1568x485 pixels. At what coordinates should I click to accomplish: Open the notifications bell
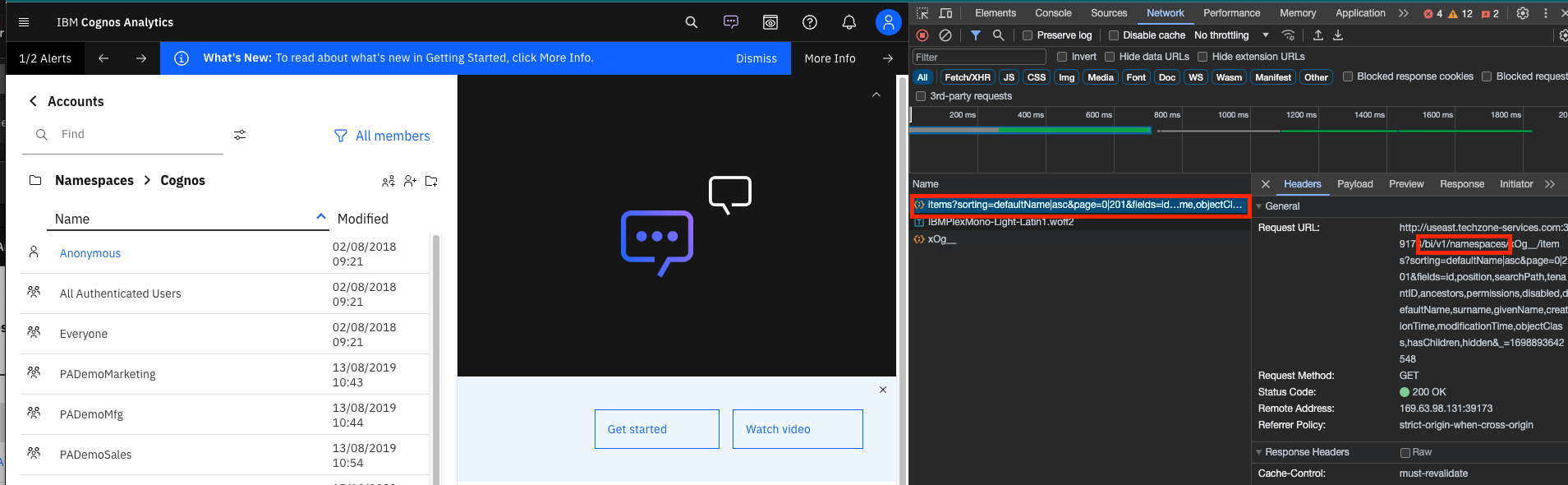coord(849,22)
